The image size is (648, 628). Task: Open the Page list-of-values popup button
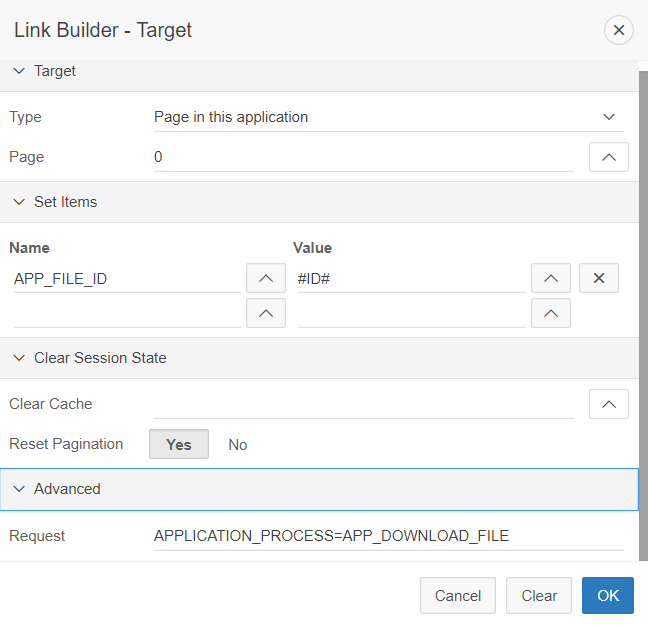(x=609, y=157)
